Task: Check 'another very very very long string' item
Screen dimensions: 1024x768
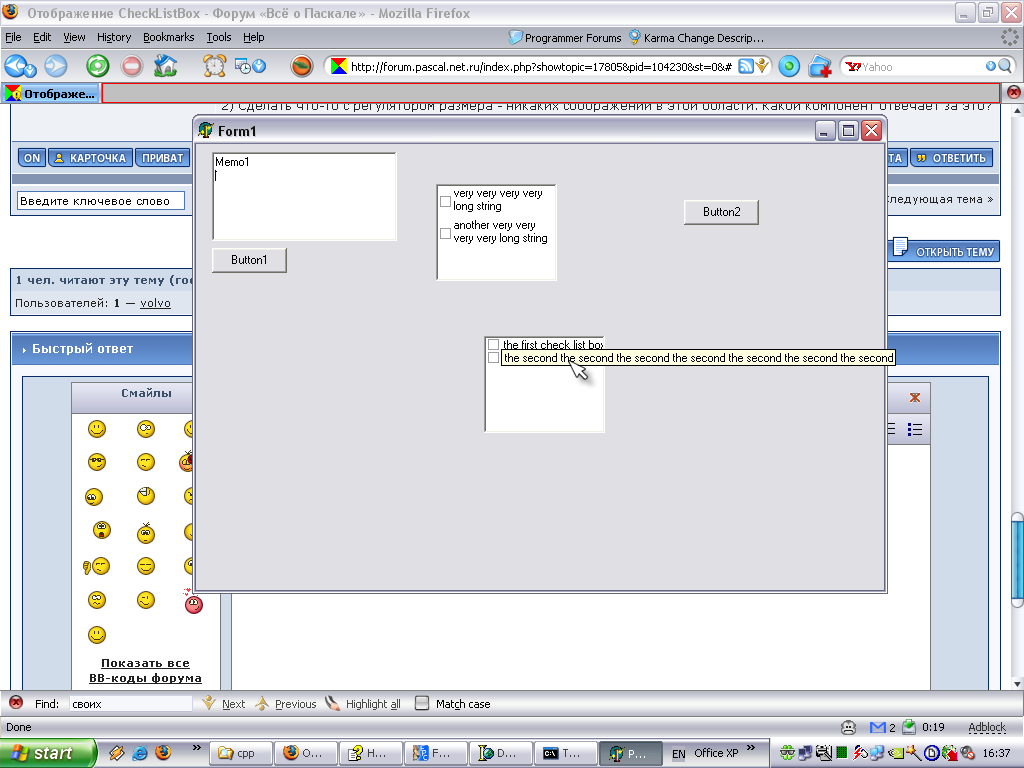Action: [446, 233]
